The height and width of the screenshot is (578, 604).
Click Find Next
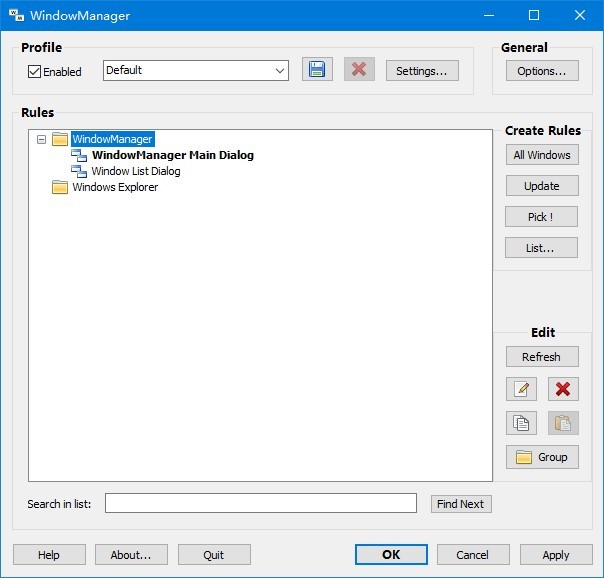click(x=461, y=504)
